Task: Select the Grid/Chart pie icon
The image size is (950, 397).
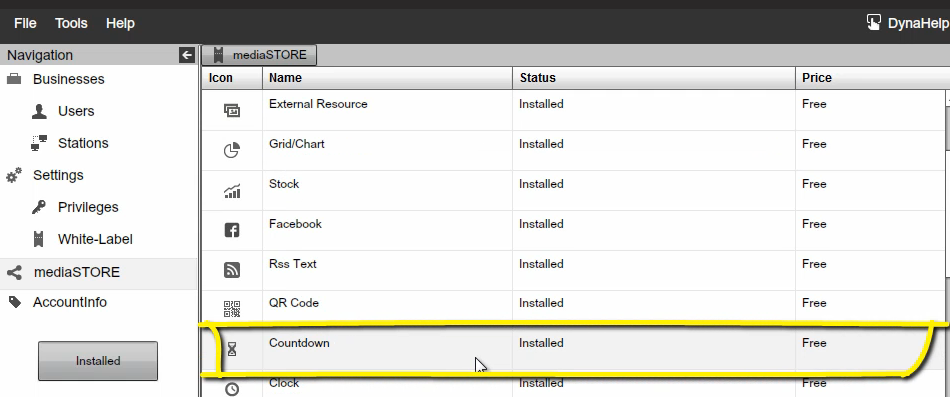Action: [x=232, y=150]
